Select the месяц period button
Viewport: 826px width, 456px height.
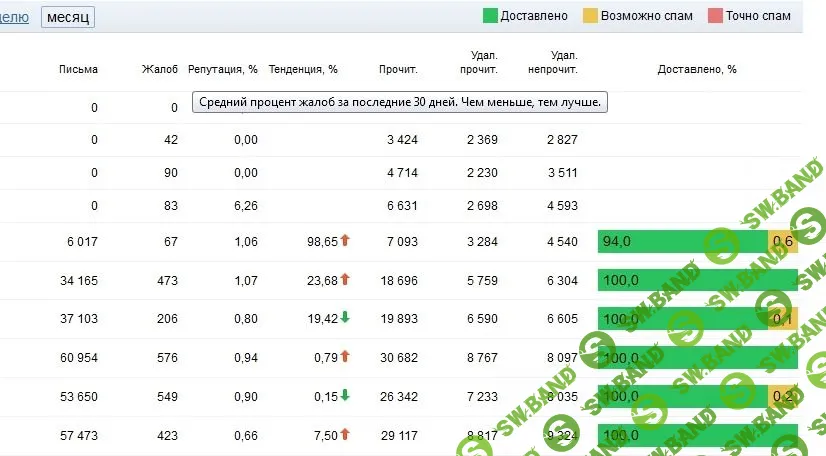click(x=68, y=17)
